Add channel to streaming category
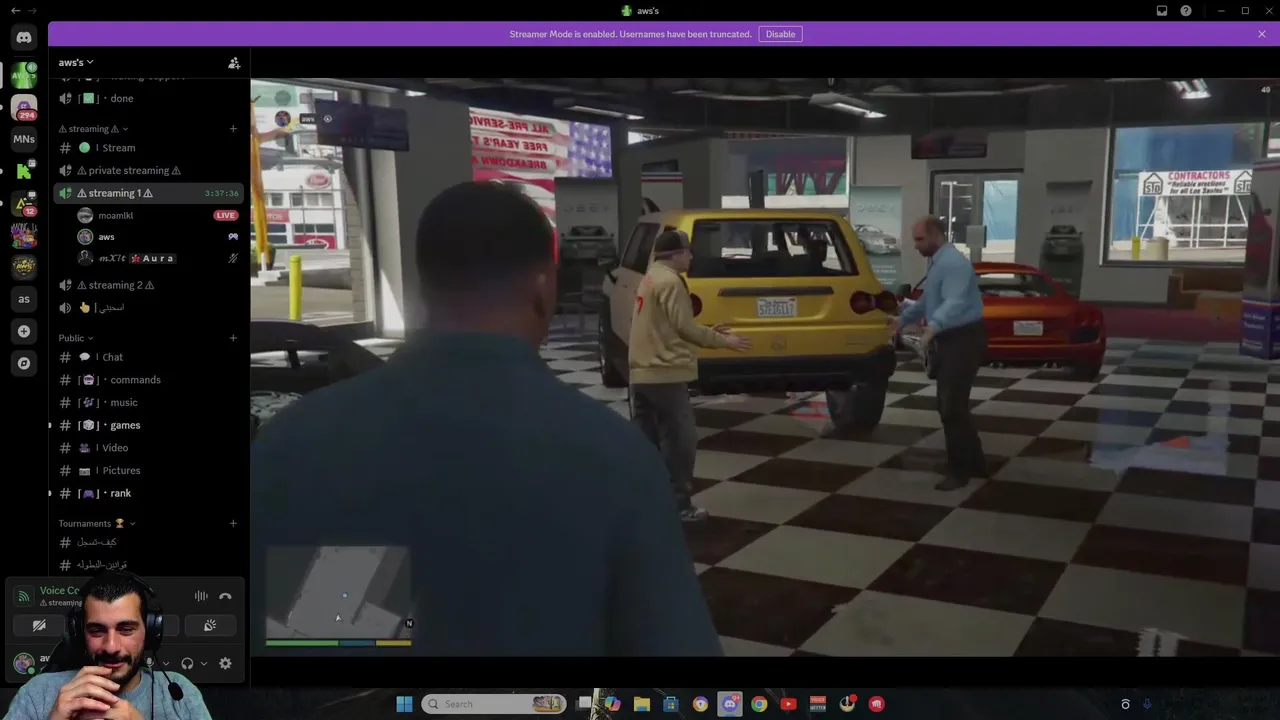Screen dimensions: 1280x720 click(x=233, y=129)
